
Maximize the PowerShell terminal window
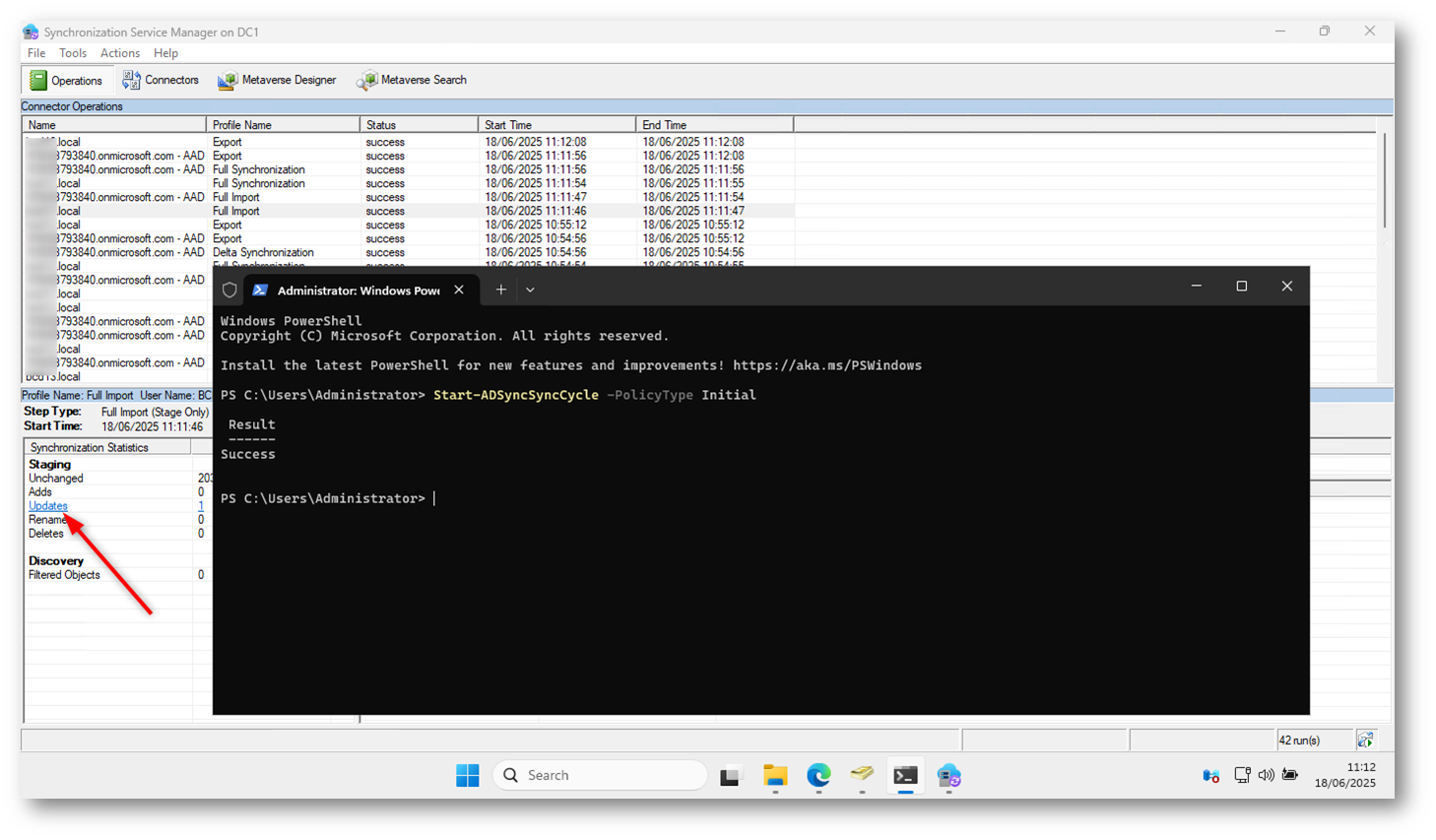pos(1241,287)
